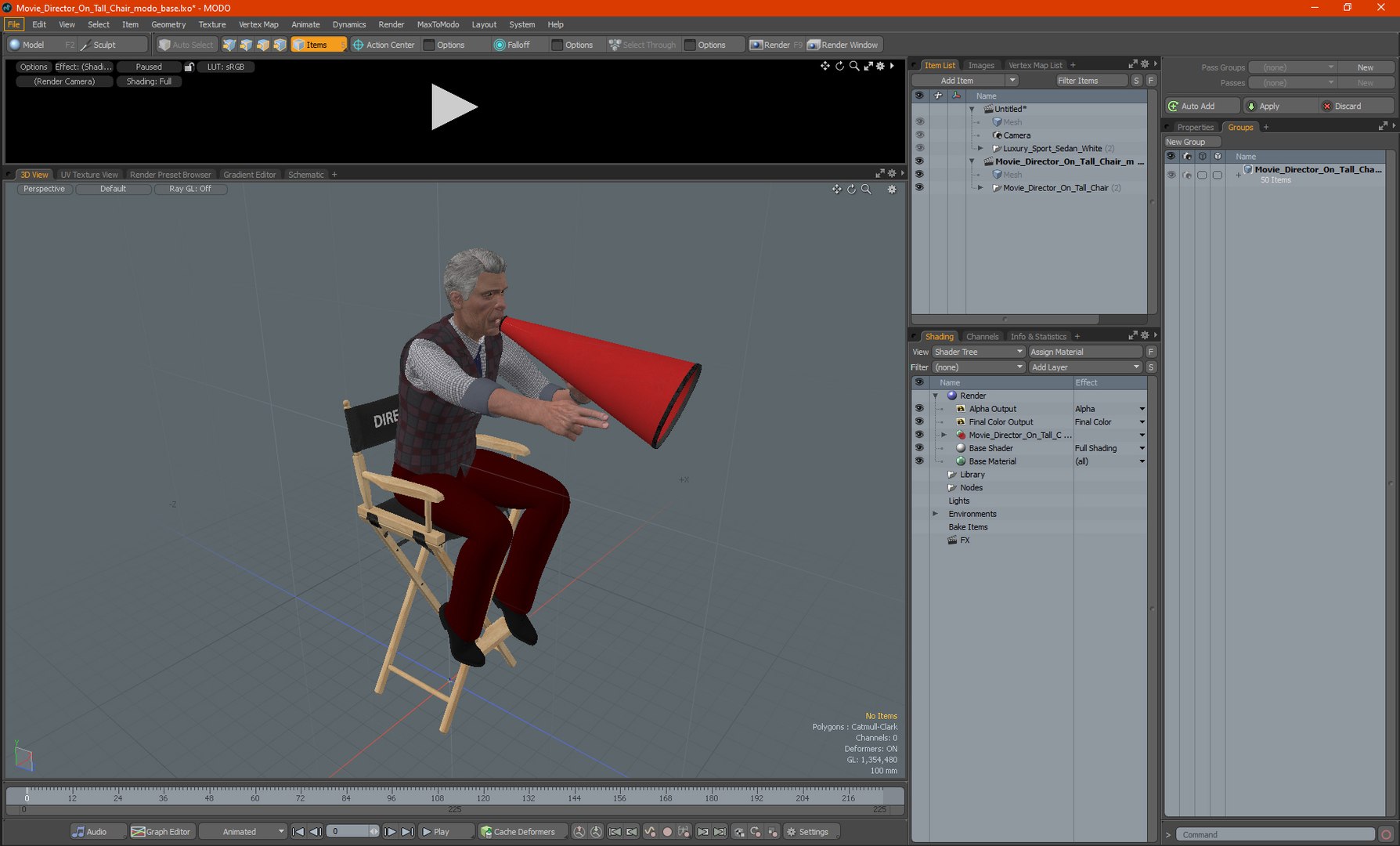Click the record auto-key red circle
This screenshot has height=846, width=1400.
click(x=667, y=831)
